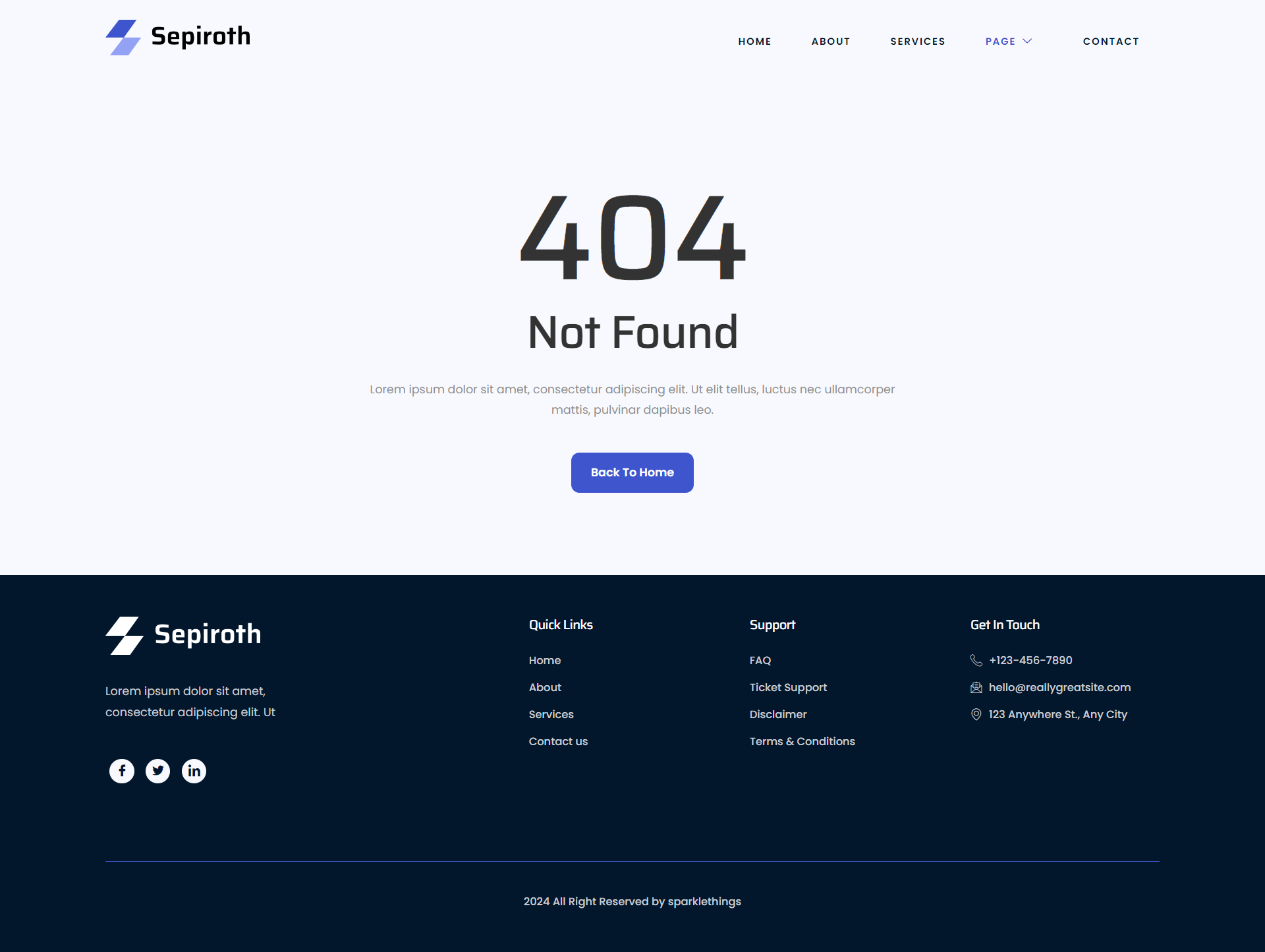Expand the Page dropdown chevron
The height and width of the screenshot is (952, 1265).
1027,41
